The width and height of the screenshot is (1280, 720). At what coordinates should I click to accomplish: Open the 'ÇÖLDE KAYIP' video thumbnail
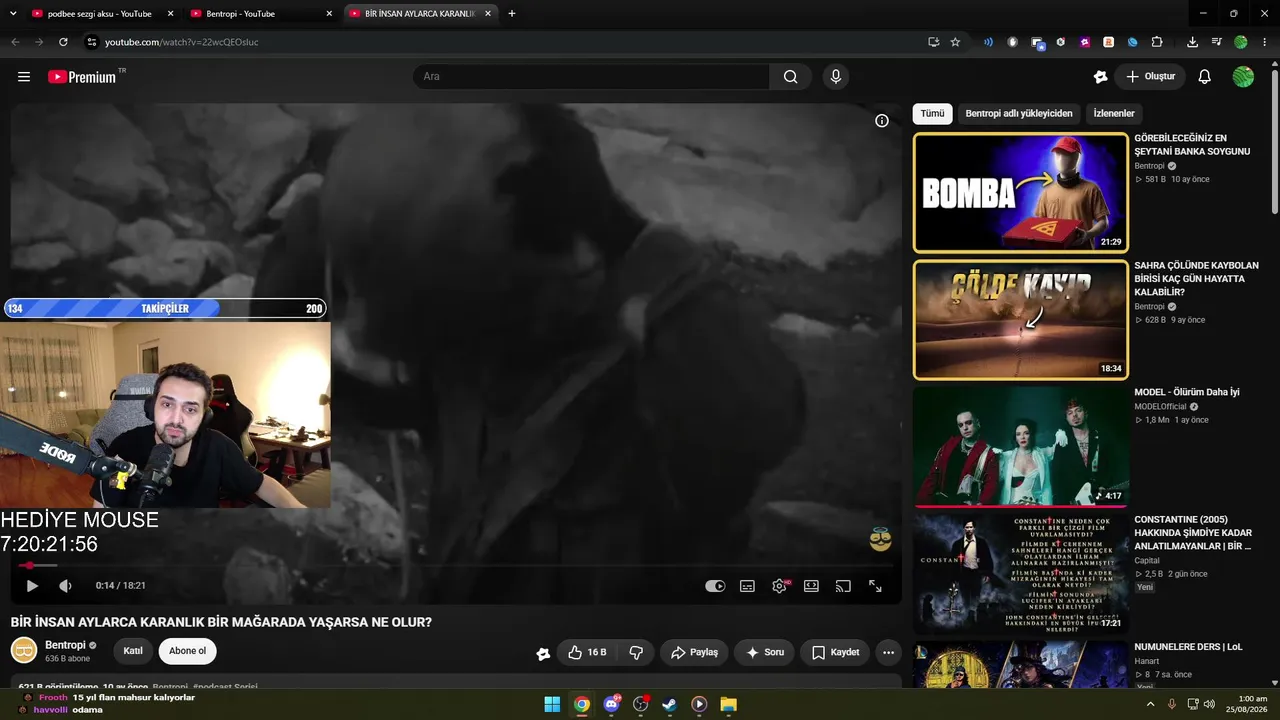pyautogui.click(x=1020, y=320)
